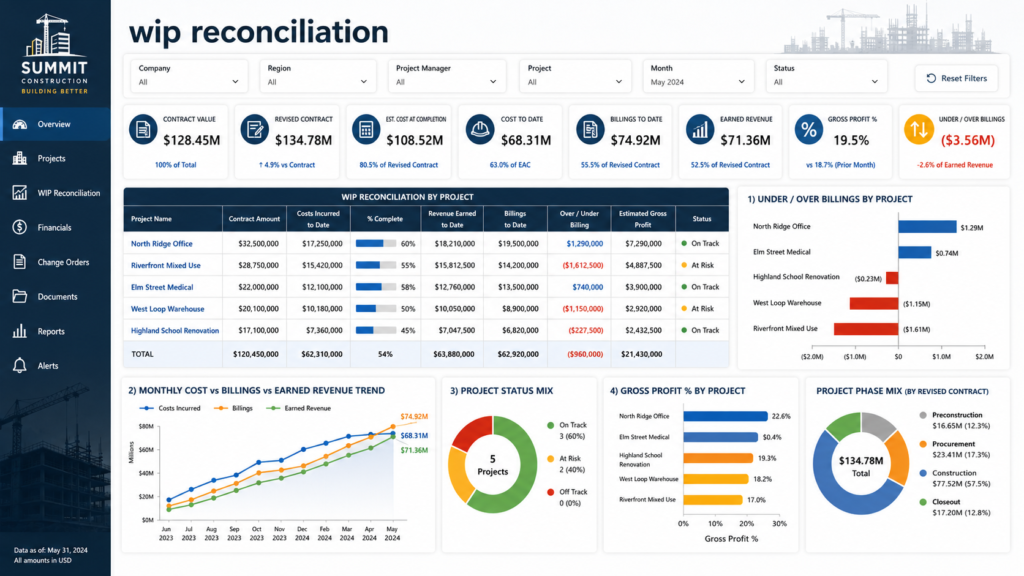Viewport: 1024px width, 576px height.
Task: Open the Project Manager filter dropdown
Action: click(447, 76)
